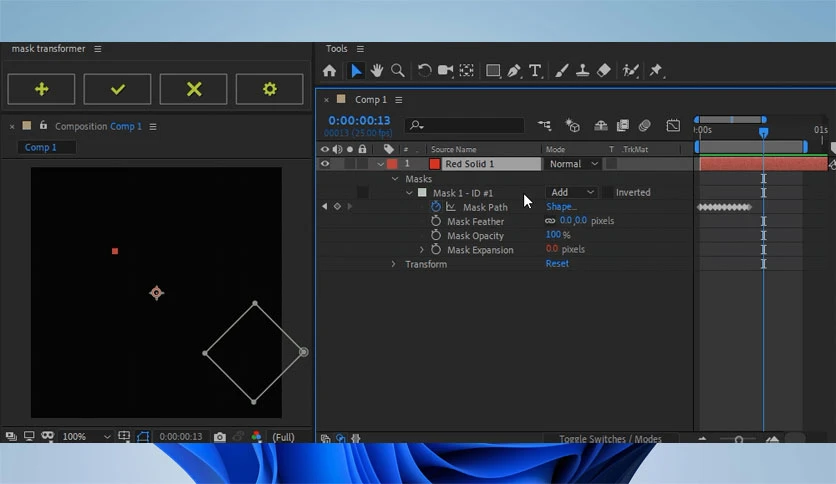Select the Pan Behind anchor point tool

click(x=467, y=70)
